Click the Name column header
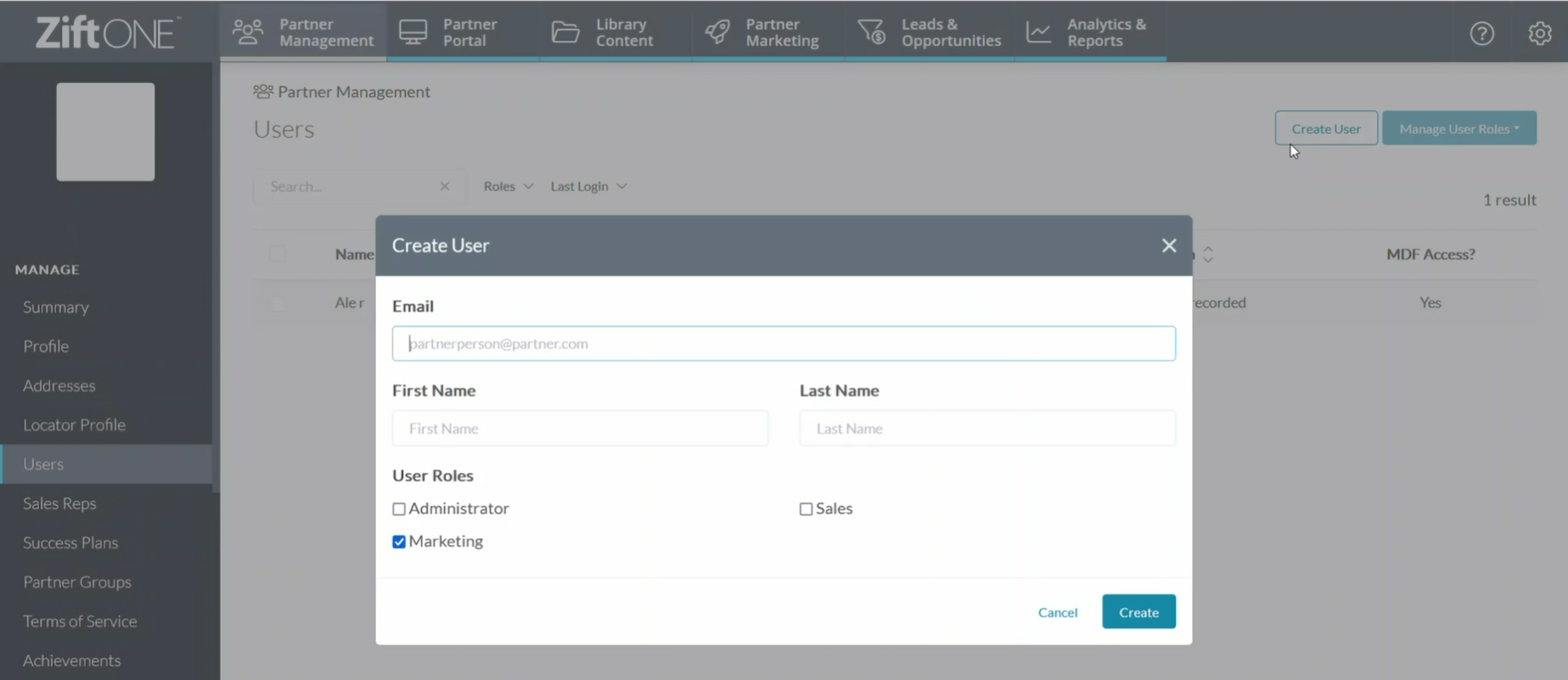The width and height of the screenshot is (1568, 680). [354, 254]
